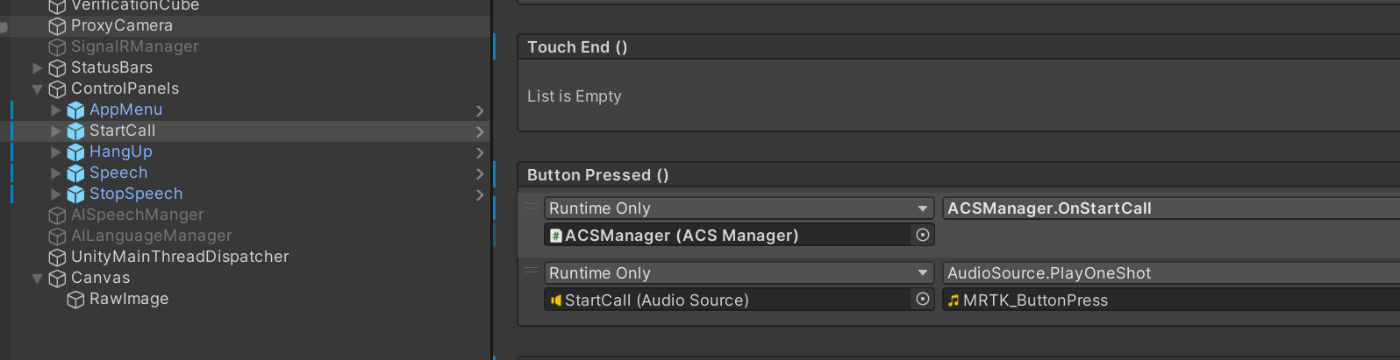Click the MRTK_ButtonPress audio clip field
Viewport: 1400px width, 360px height.
[x=1171, y=300]
